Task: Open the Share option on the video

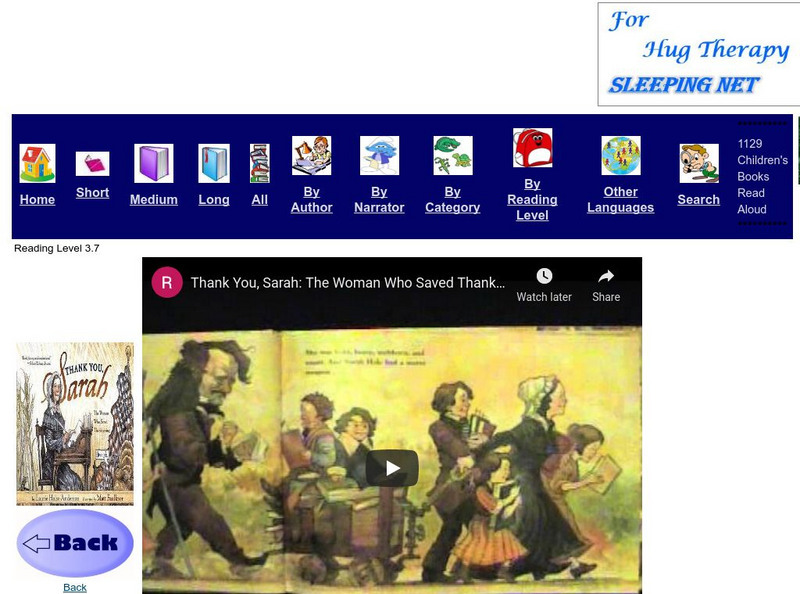Action: 608,284
